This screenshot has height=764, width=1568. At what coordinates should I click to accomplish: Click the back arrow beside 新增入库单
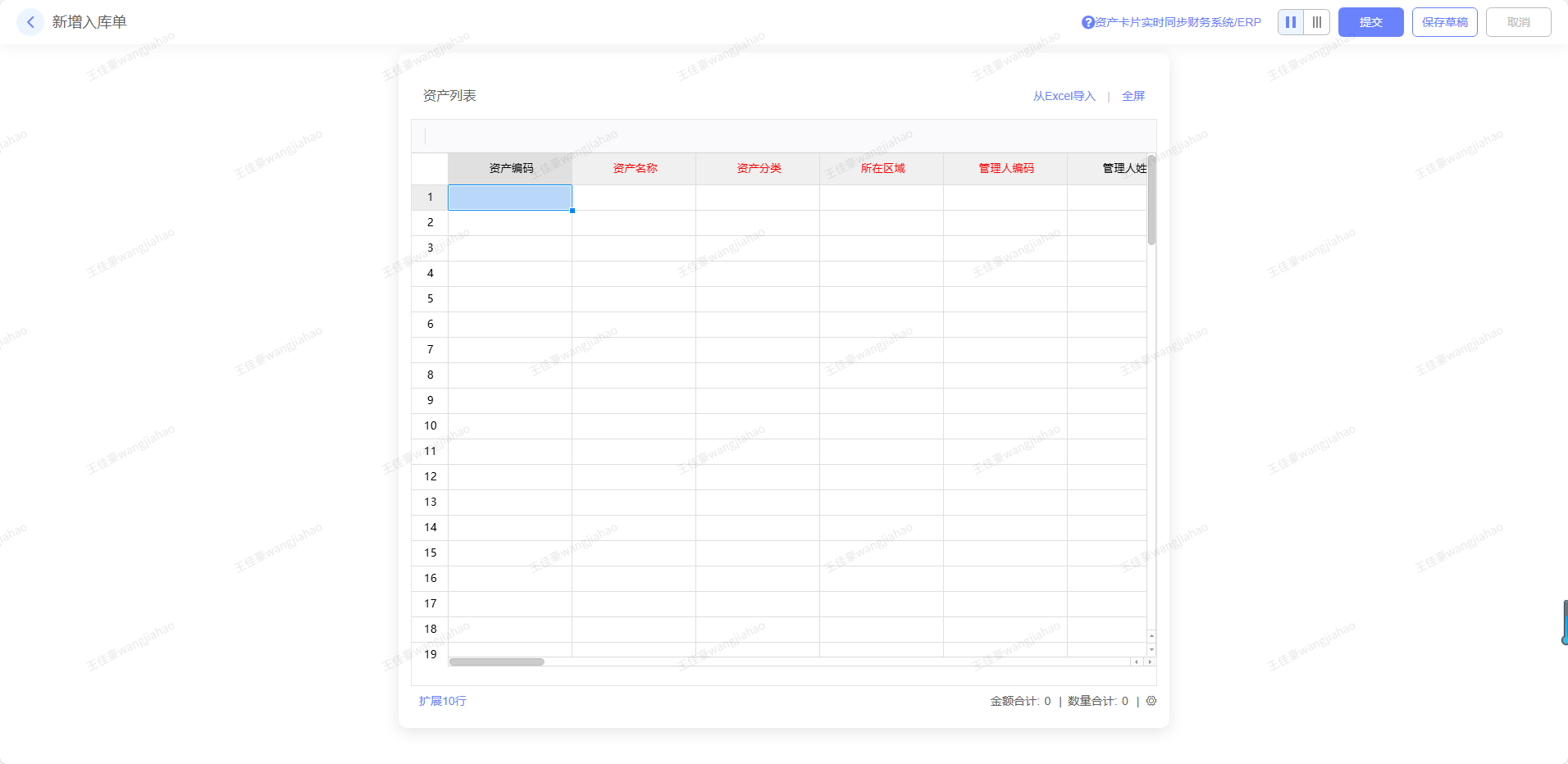(30, 22)
